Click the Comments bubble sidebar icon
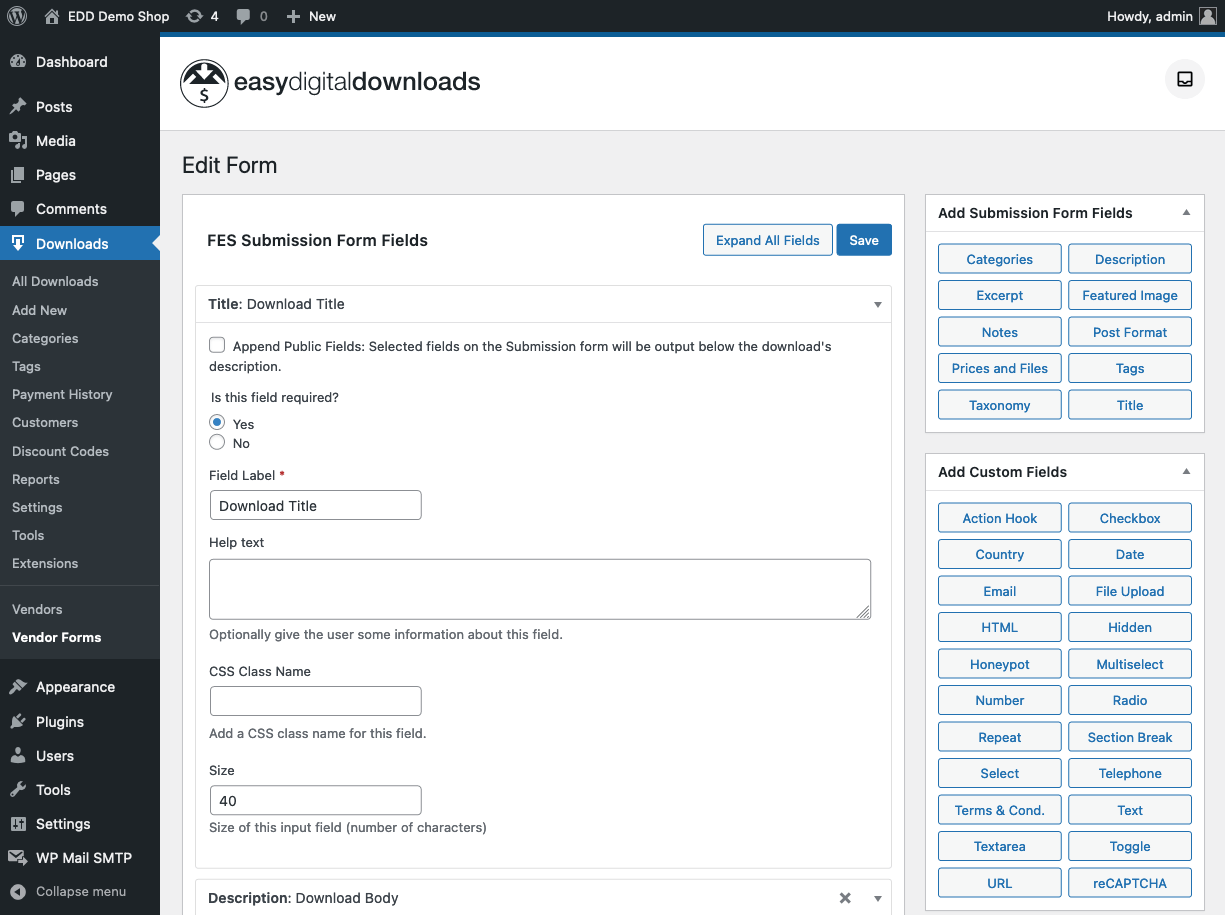Screen dimensions: 1225x915 click(x=18, y=209)
